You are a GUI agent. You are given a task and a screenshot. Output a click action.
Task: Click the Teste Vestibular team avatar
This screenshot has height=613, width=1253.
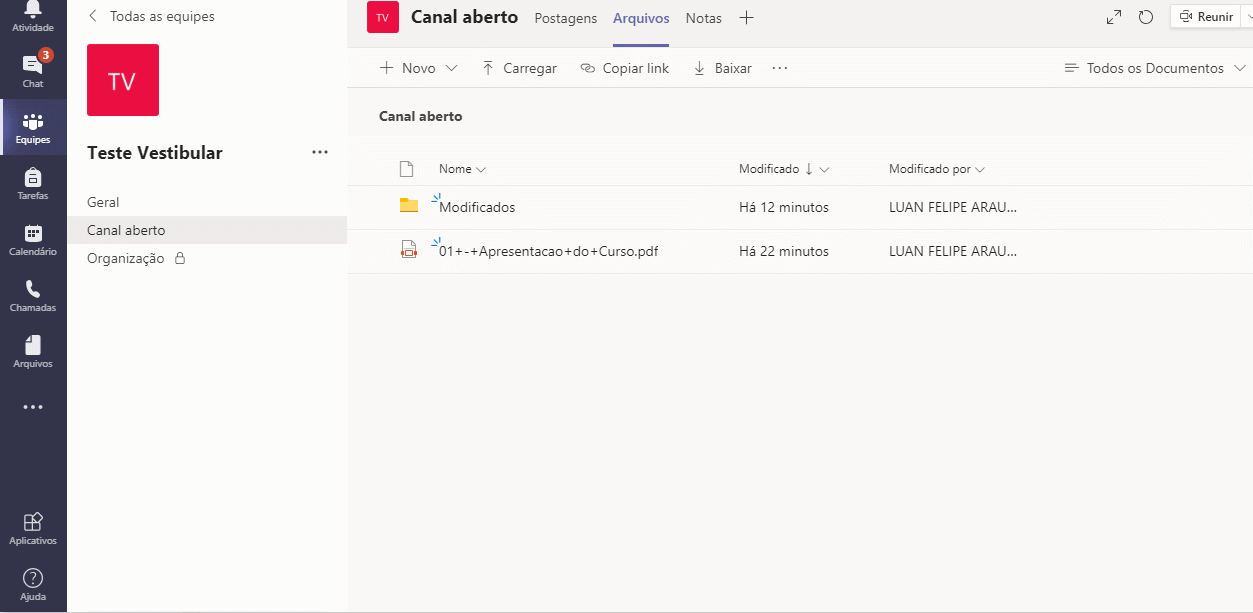[x=123, y=80]
